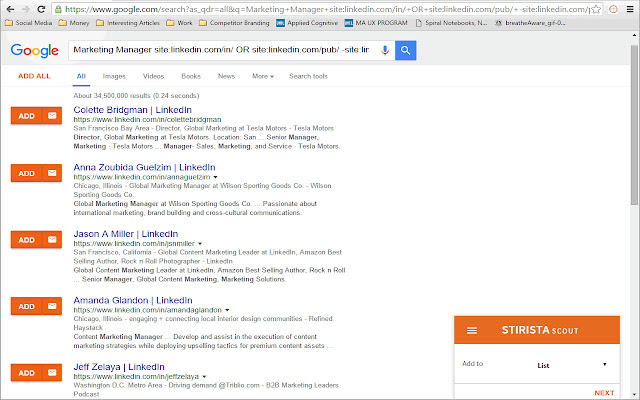Click the colettebridgman LinkedIn URL text
The height and width of the screenshot is (400, 640).
147,120
